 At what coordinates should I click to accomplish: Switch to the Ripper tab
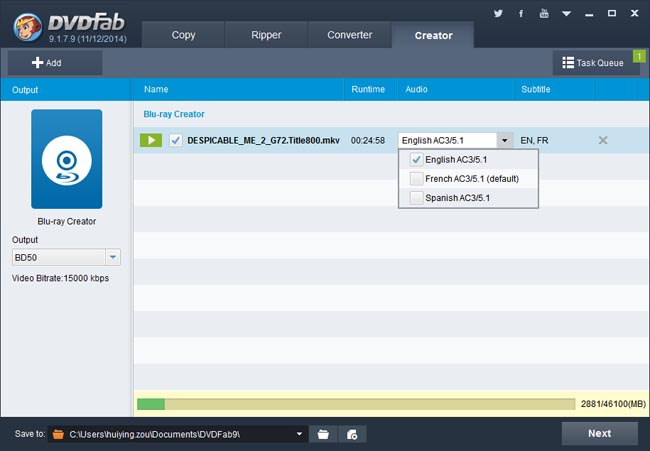point(266,35)
